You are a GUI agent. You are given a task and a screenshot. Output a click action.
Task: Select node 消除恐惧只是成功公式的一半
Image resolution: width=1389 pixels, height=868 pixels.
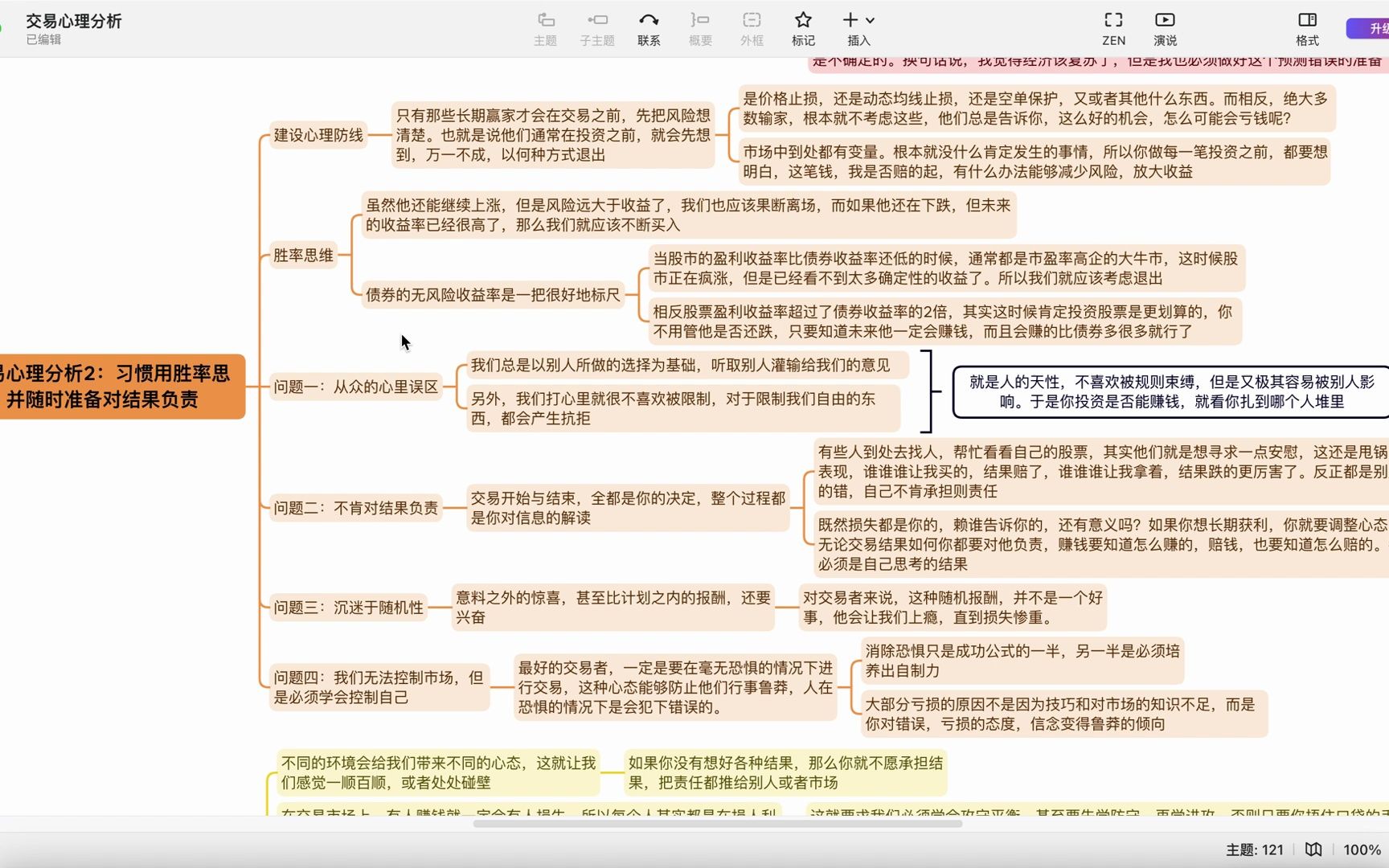click(x=1022, y=661)
